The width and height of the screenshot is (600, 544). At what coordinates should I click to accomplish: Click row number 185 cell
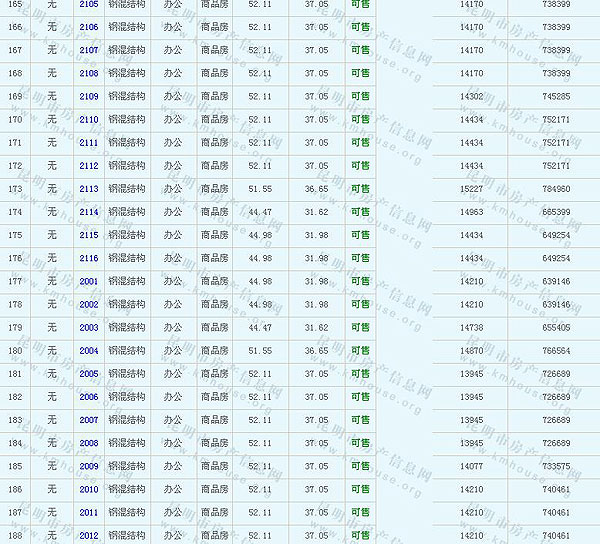(x=14, y=466)
